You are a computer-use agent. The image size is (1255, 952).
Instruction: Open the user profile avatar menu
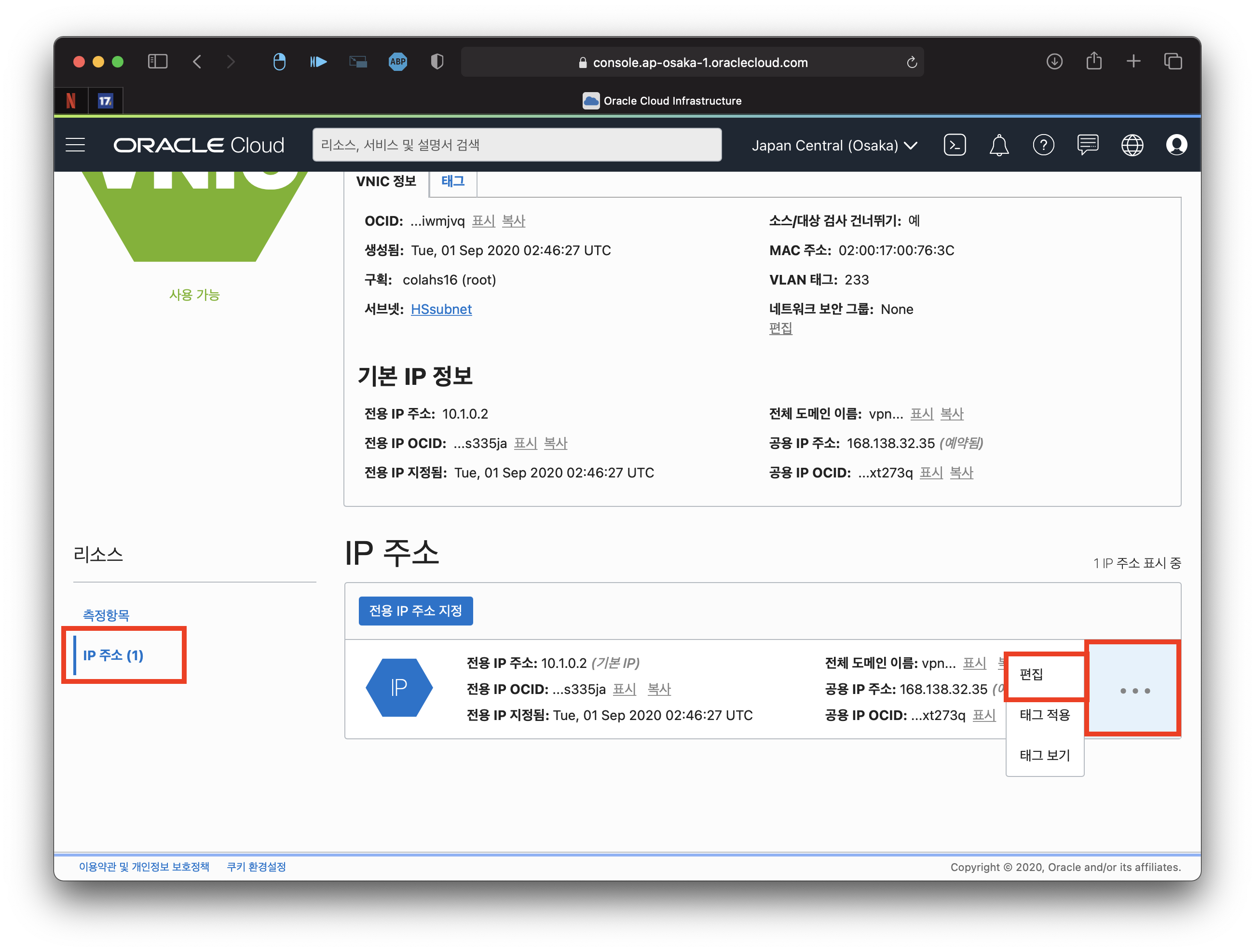[1176, 145]
